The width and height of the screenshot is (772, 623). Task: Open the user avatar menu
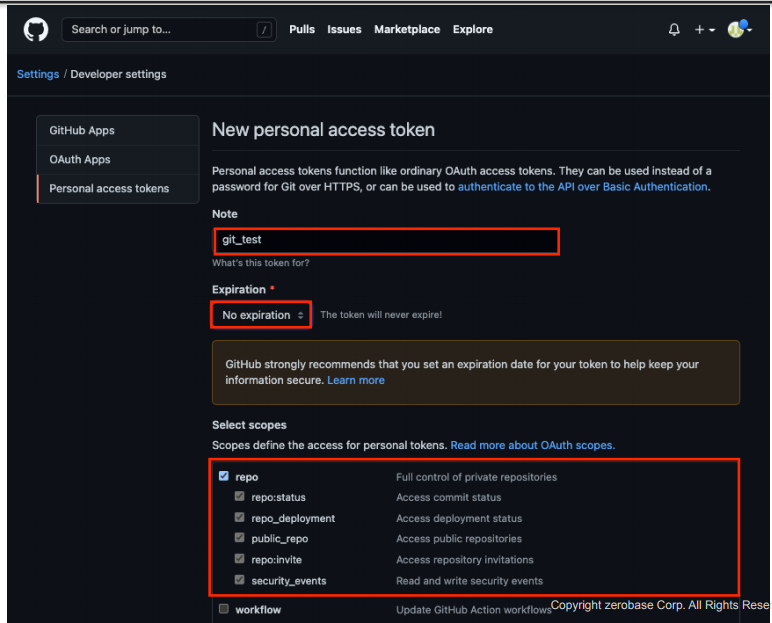pos(738,30)
